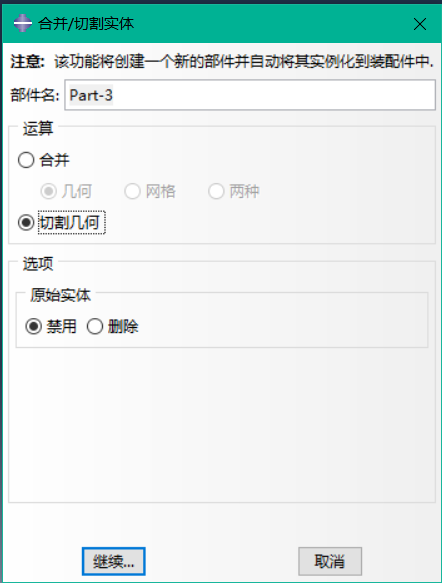
Task: Select the 两种 merge type radio button
Action: pyautogui.click(x=216, y=191)
